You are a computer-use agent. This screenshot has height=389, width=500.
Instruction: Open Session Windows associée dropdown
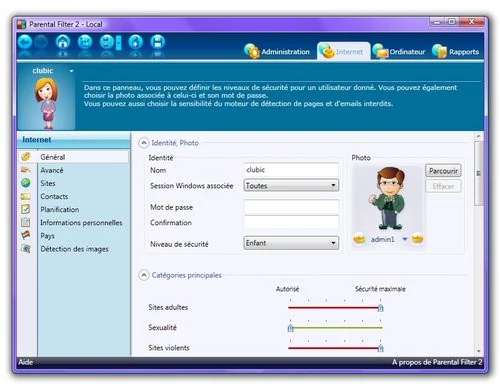[x=291, y=185]
